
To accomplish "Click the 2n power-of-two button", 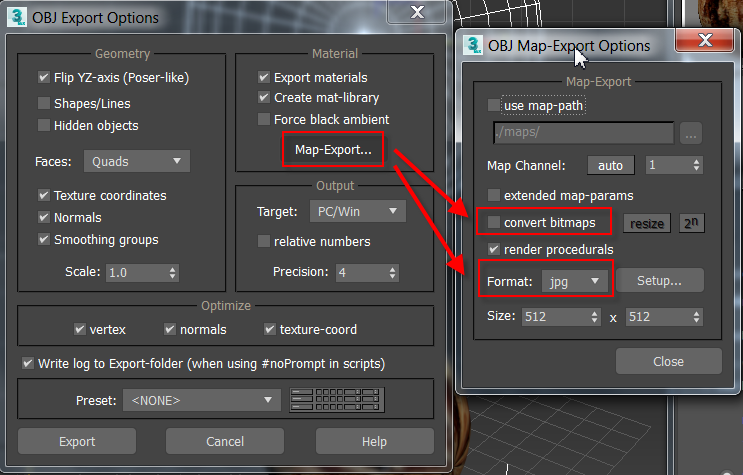I will 691,223.
